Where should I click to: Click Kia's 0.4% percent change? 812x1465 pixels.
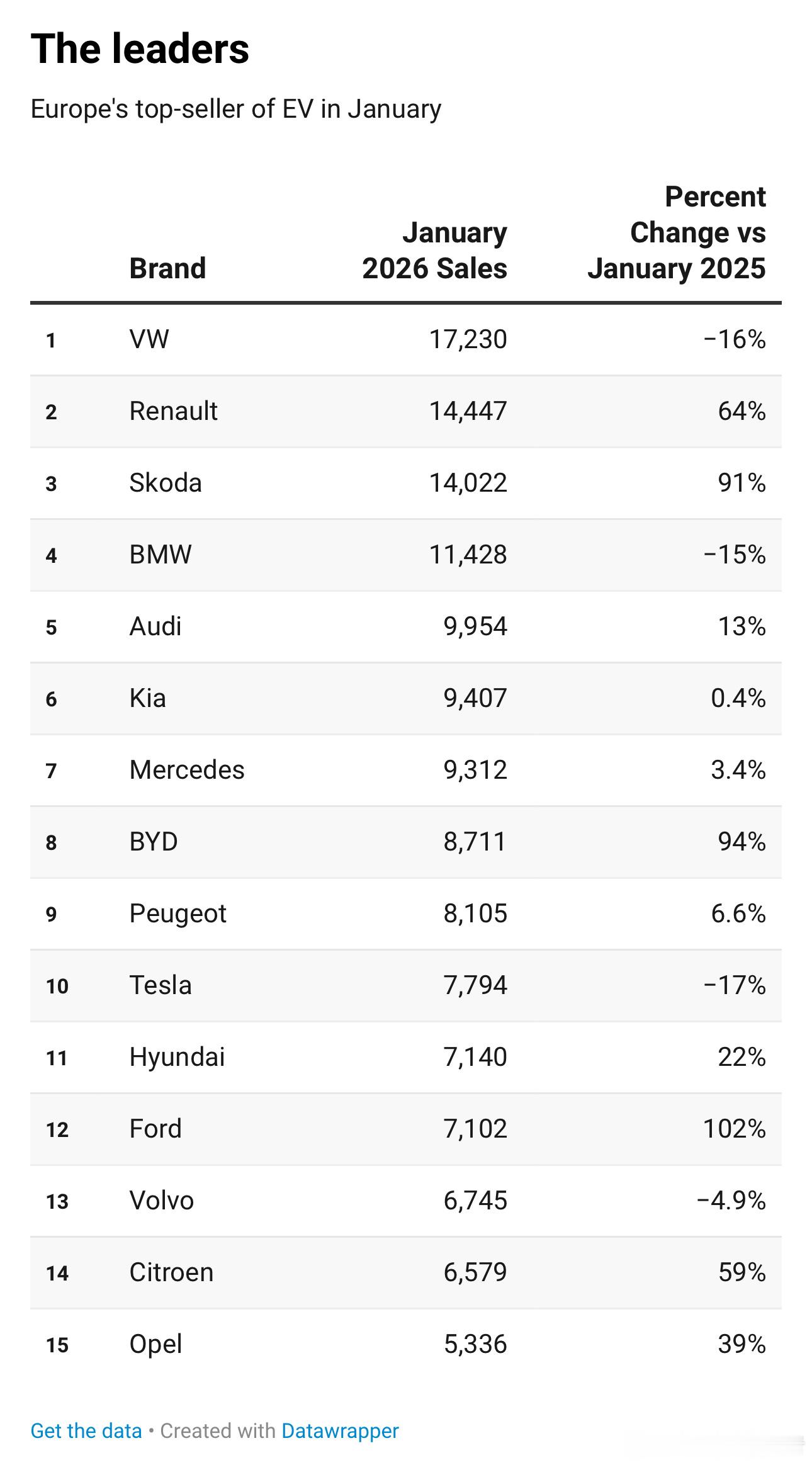pos(738,698)
